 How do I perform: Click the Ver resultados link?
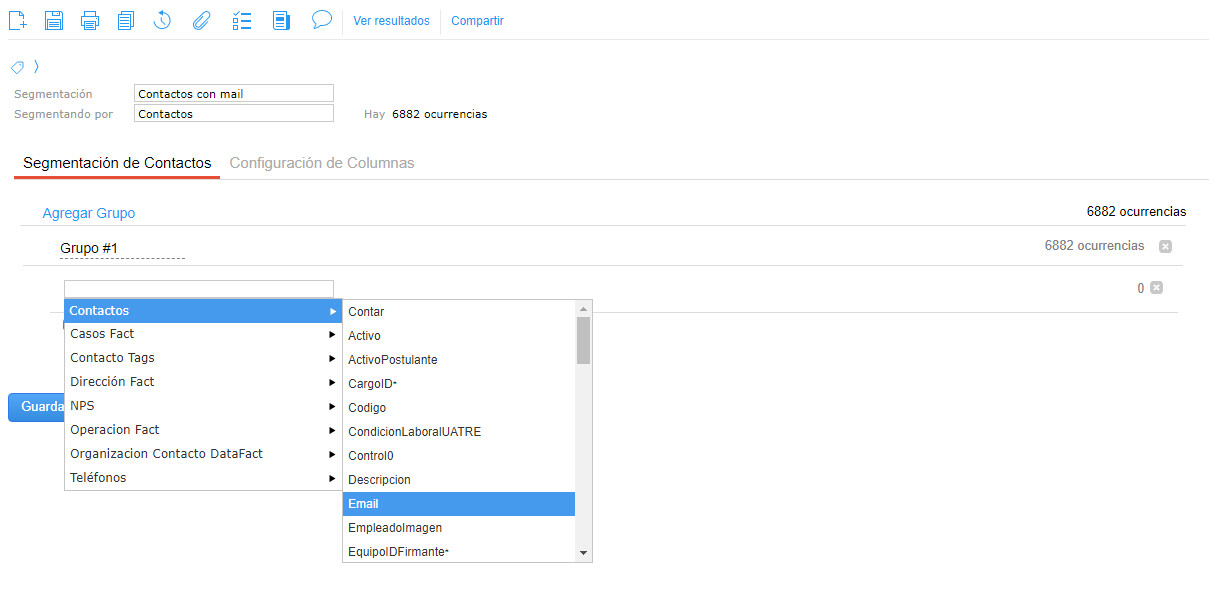tap(391, 21)
